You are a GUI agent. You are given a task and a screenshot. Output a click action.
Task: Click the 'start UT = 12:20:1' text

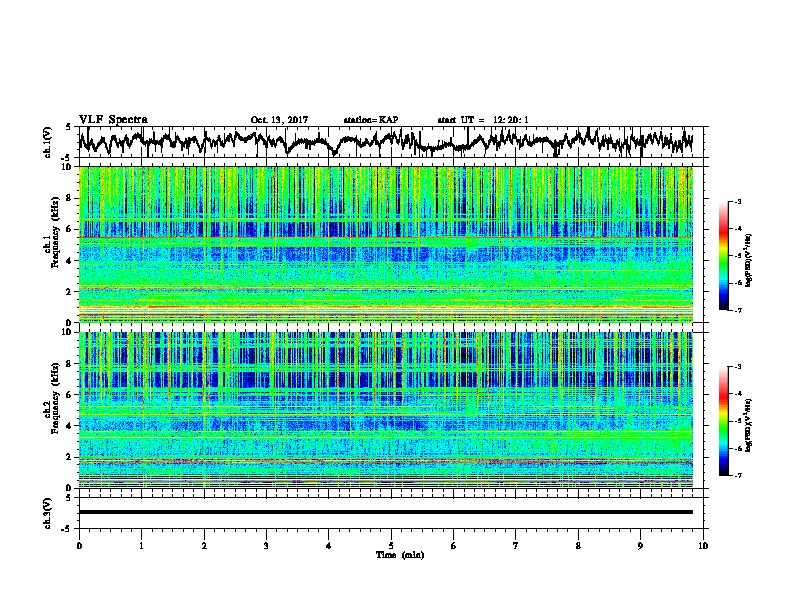(483, 120)
